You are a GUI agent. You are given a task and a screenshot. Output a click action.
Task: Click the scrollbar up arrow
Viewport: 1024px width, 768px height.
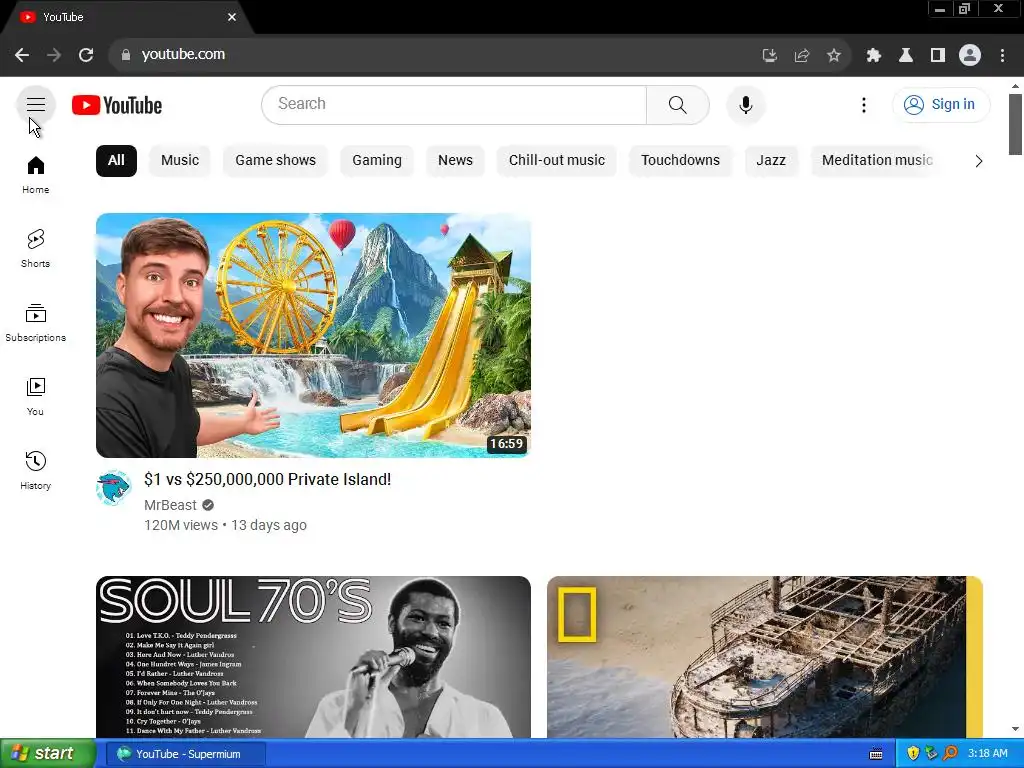coord(1015,86)
